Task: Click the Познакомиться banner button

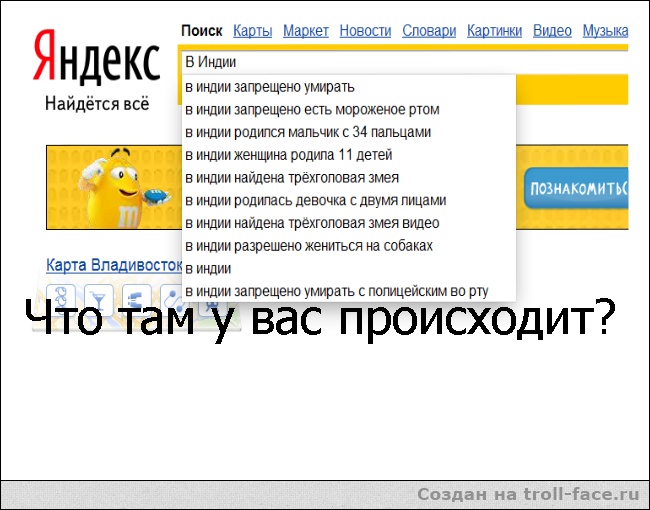Action: pos(576,188)
